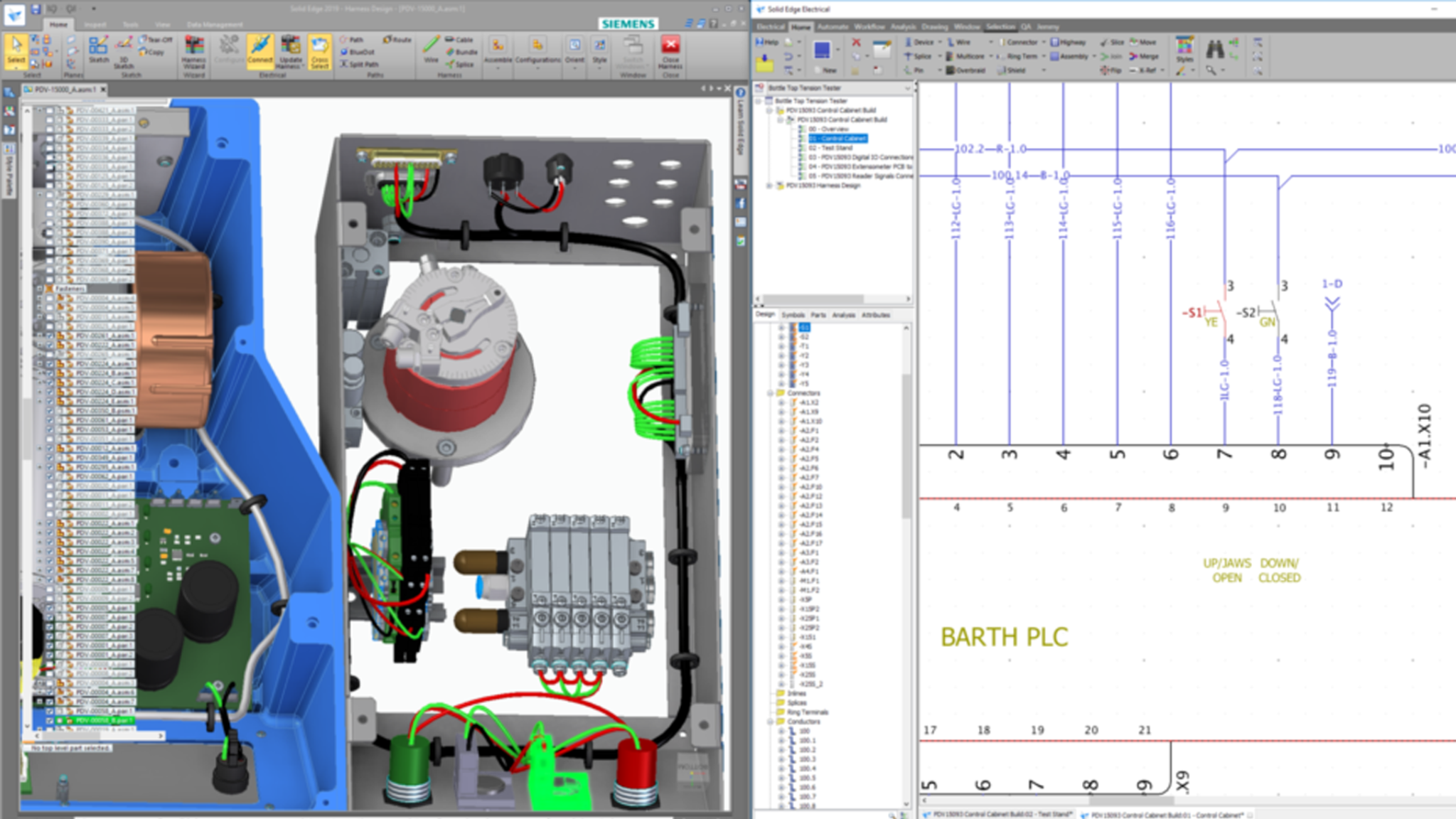Image resolution: width=1456 pixels, height=819 pixels.
Task: Switch to the Symbols tab
Action: [793, 315]
